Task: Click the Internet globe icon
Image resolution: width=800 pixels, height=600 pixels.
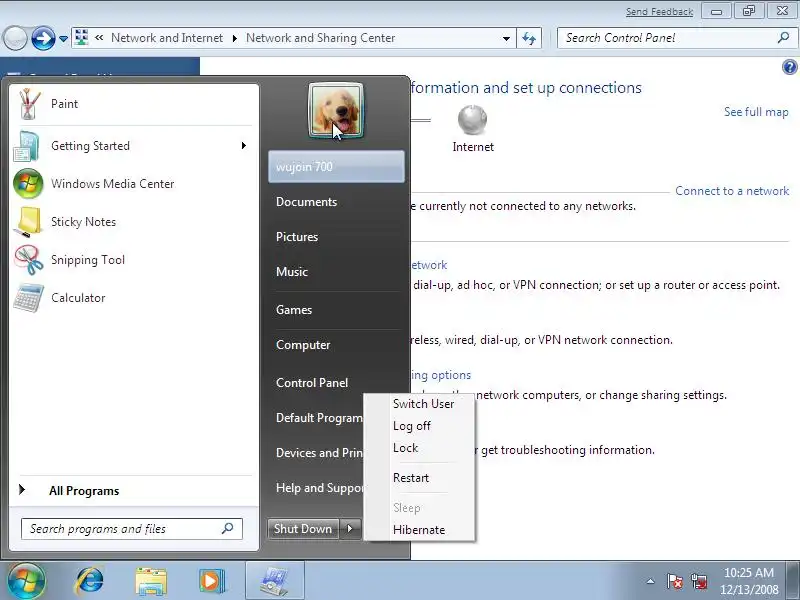Action: click(472, 120)
